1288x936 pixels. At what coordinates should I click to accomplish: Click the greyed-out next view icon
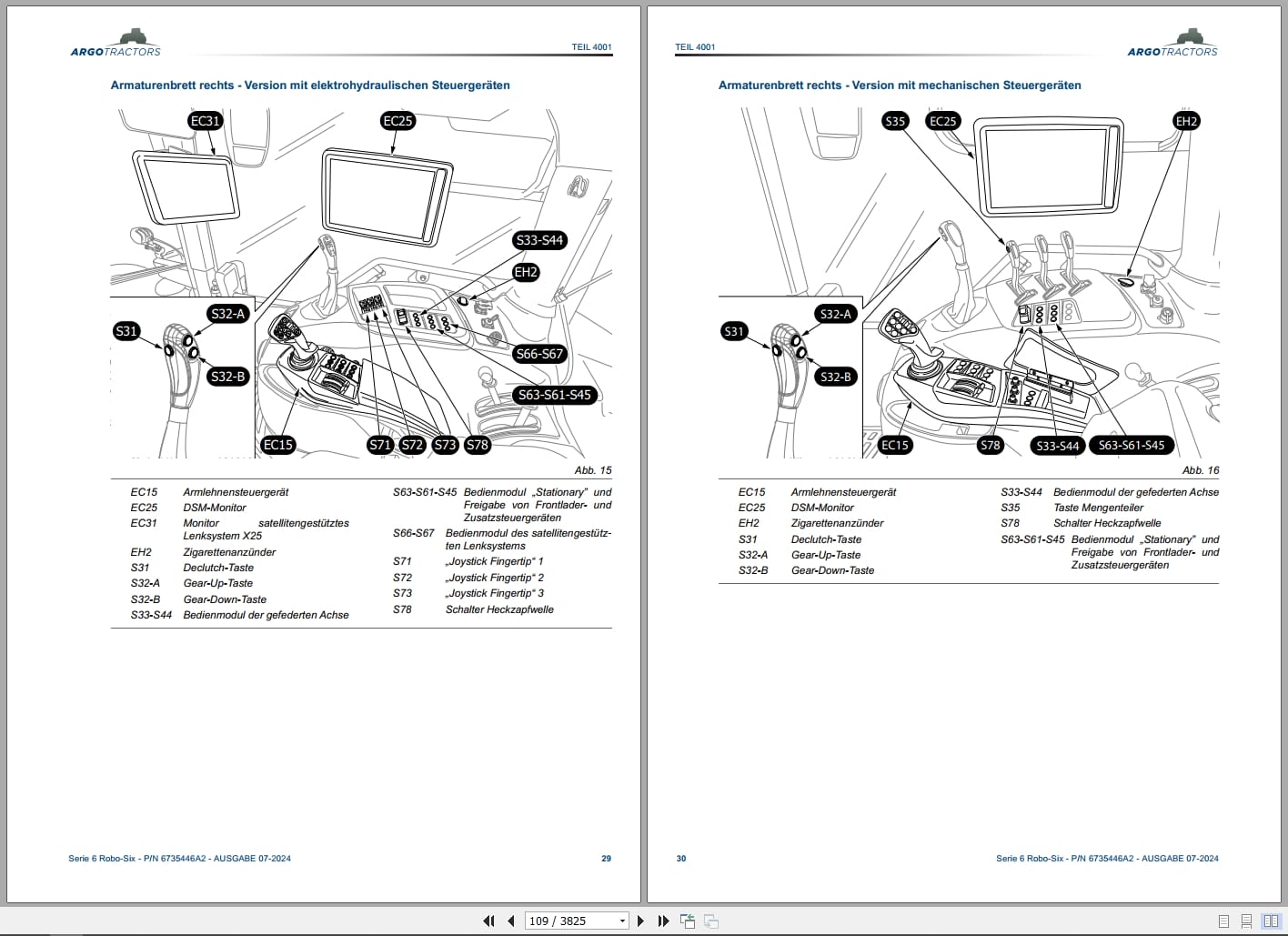[x=711, y=921]
